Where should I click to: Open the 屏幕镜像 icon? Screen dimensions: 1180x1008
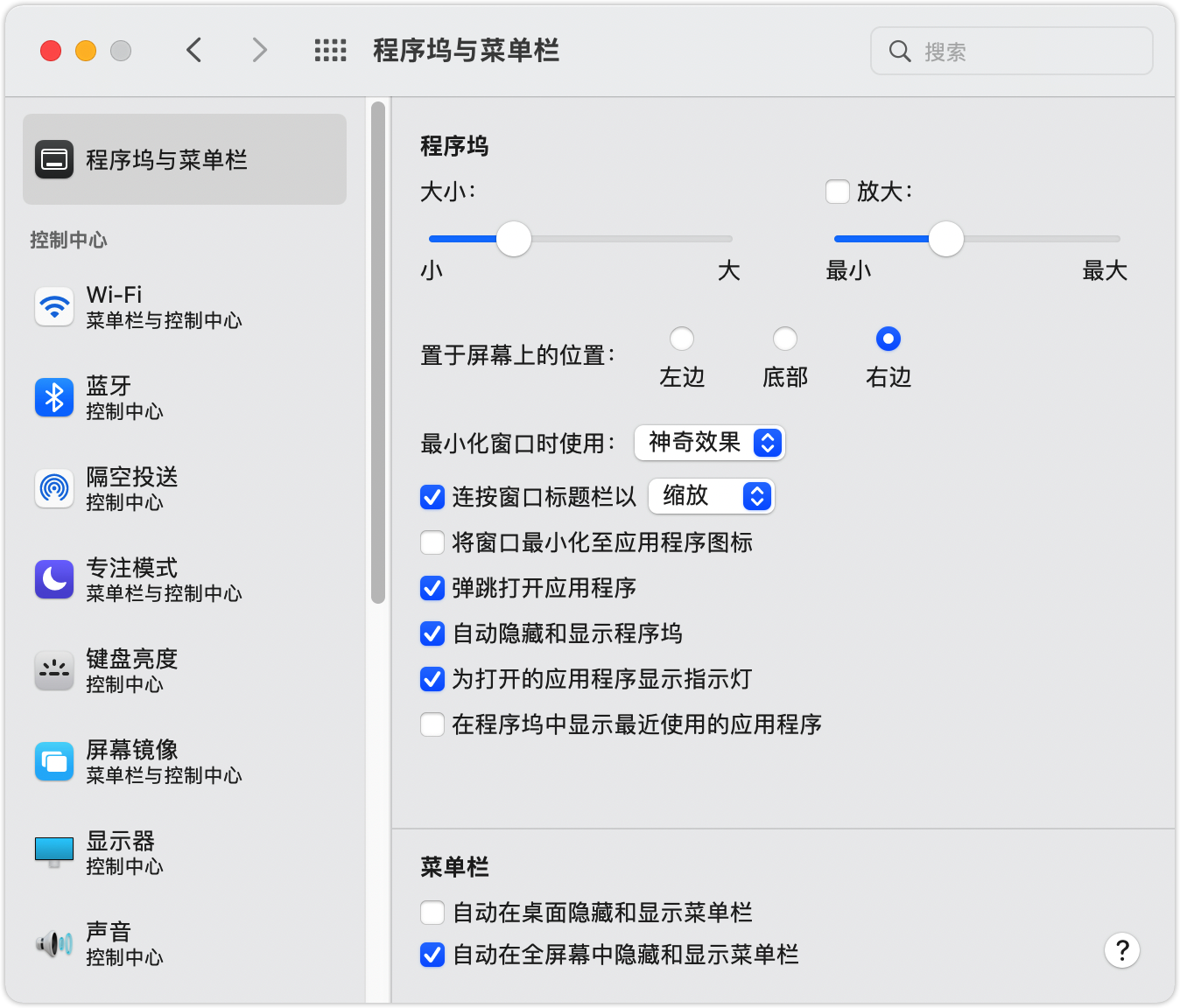(54, 761)
